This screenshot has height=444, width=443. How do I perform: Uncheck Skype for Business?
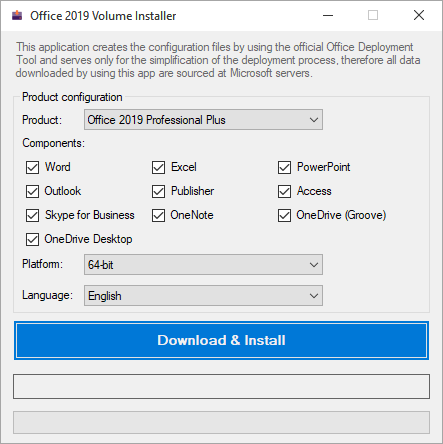pyautogui.click(x=32, y=215)
